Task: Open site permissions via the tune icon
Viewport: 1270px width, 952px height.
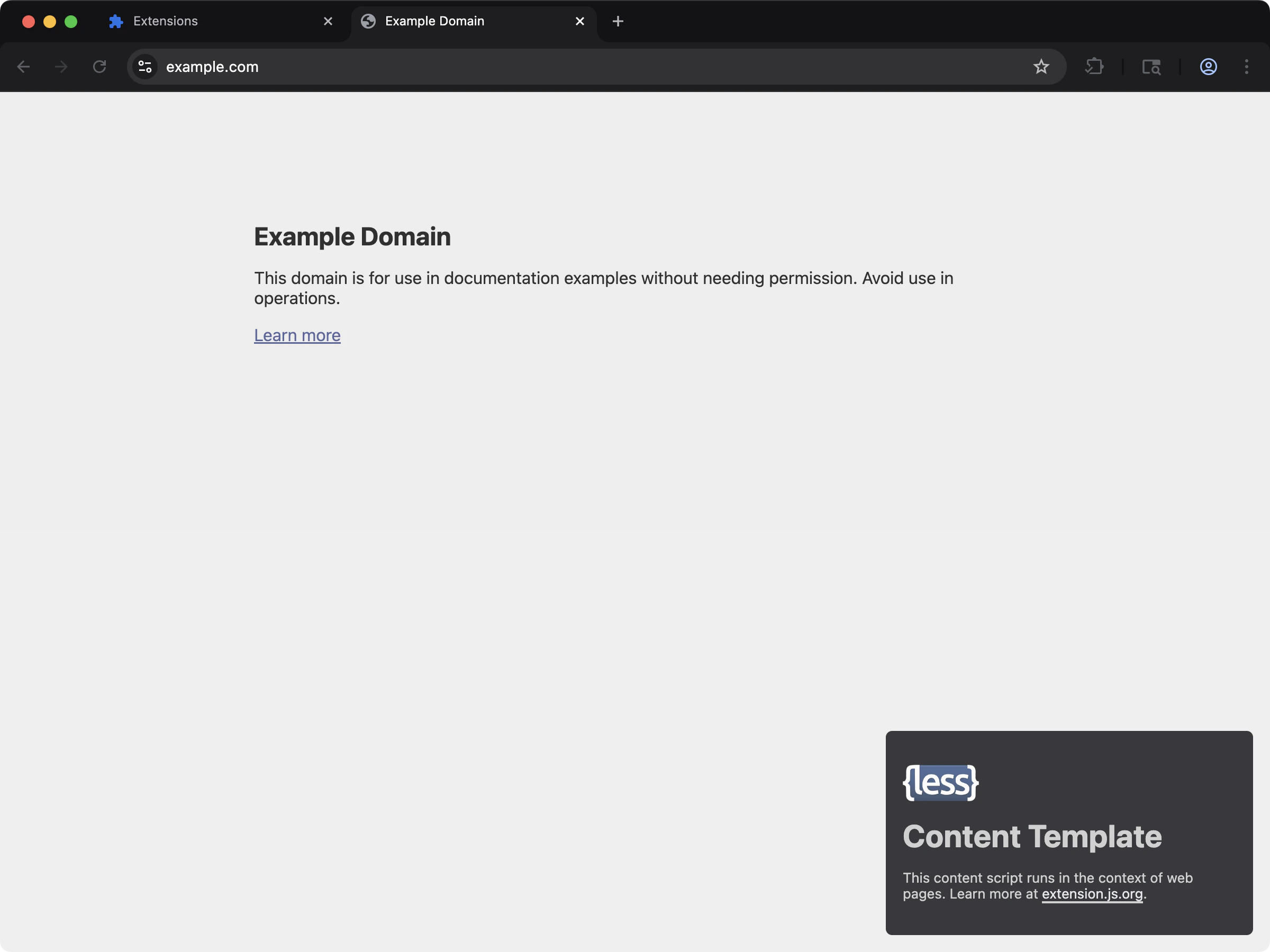Action: pyautogui.click(x=144, y=67)
